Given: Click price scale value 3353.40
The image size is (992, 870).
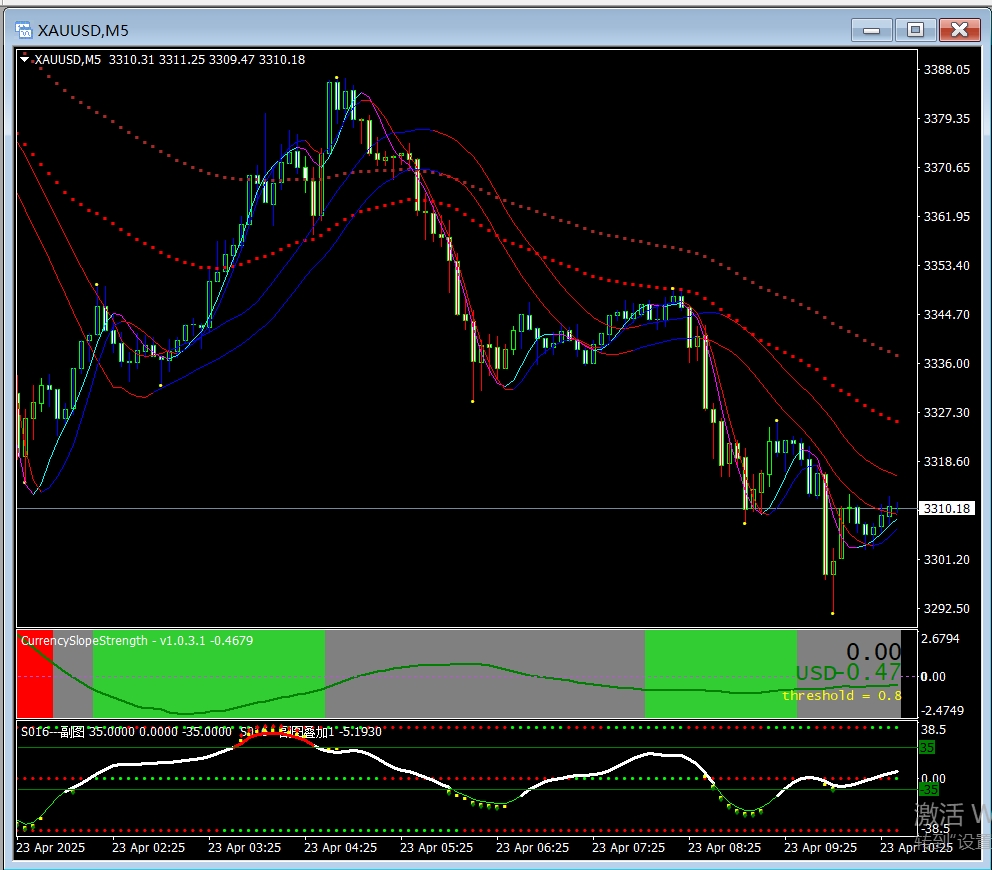Looking at the screenshot, I should click(946, 266).
